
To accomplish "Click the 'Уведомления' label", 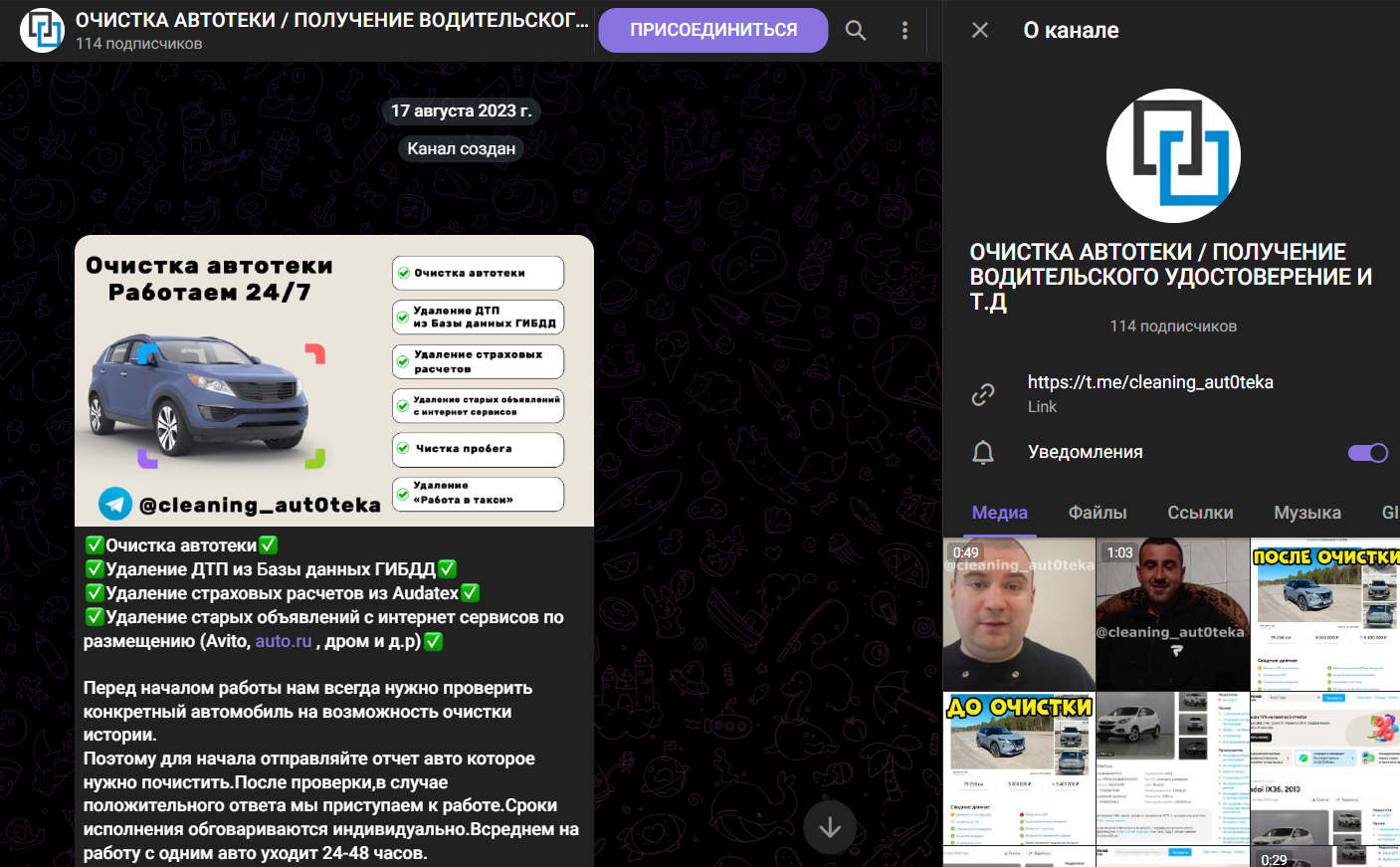I will (x=1086, y=452).
